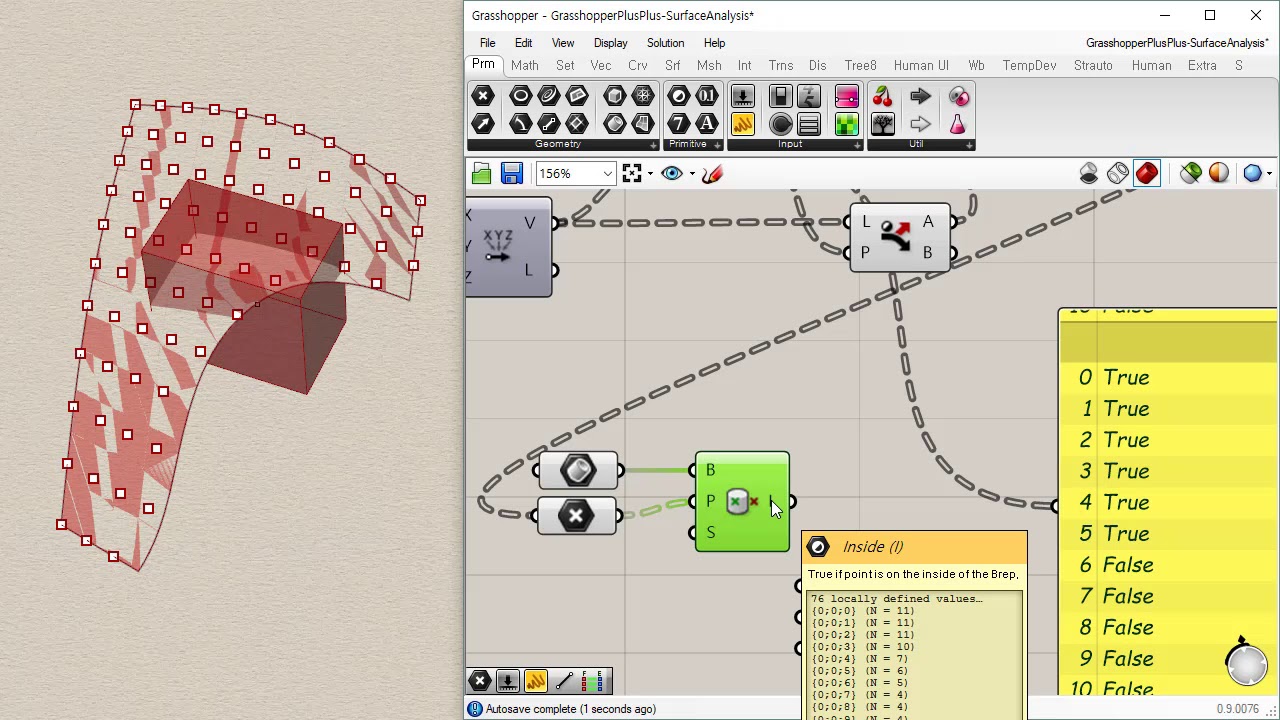Pick the Gradient input icon
The width and height of the screenshot is (1280, 720).
point(846,96)
